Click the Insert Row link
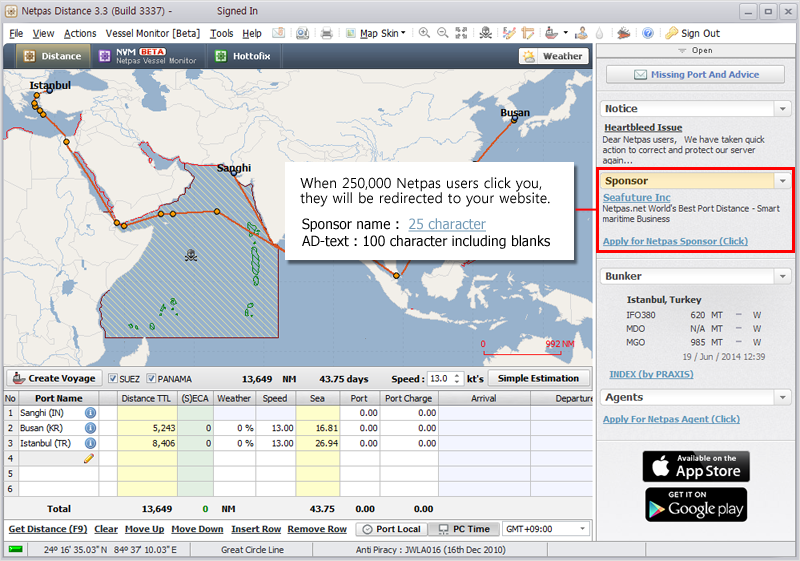 (x=256, y=529)
